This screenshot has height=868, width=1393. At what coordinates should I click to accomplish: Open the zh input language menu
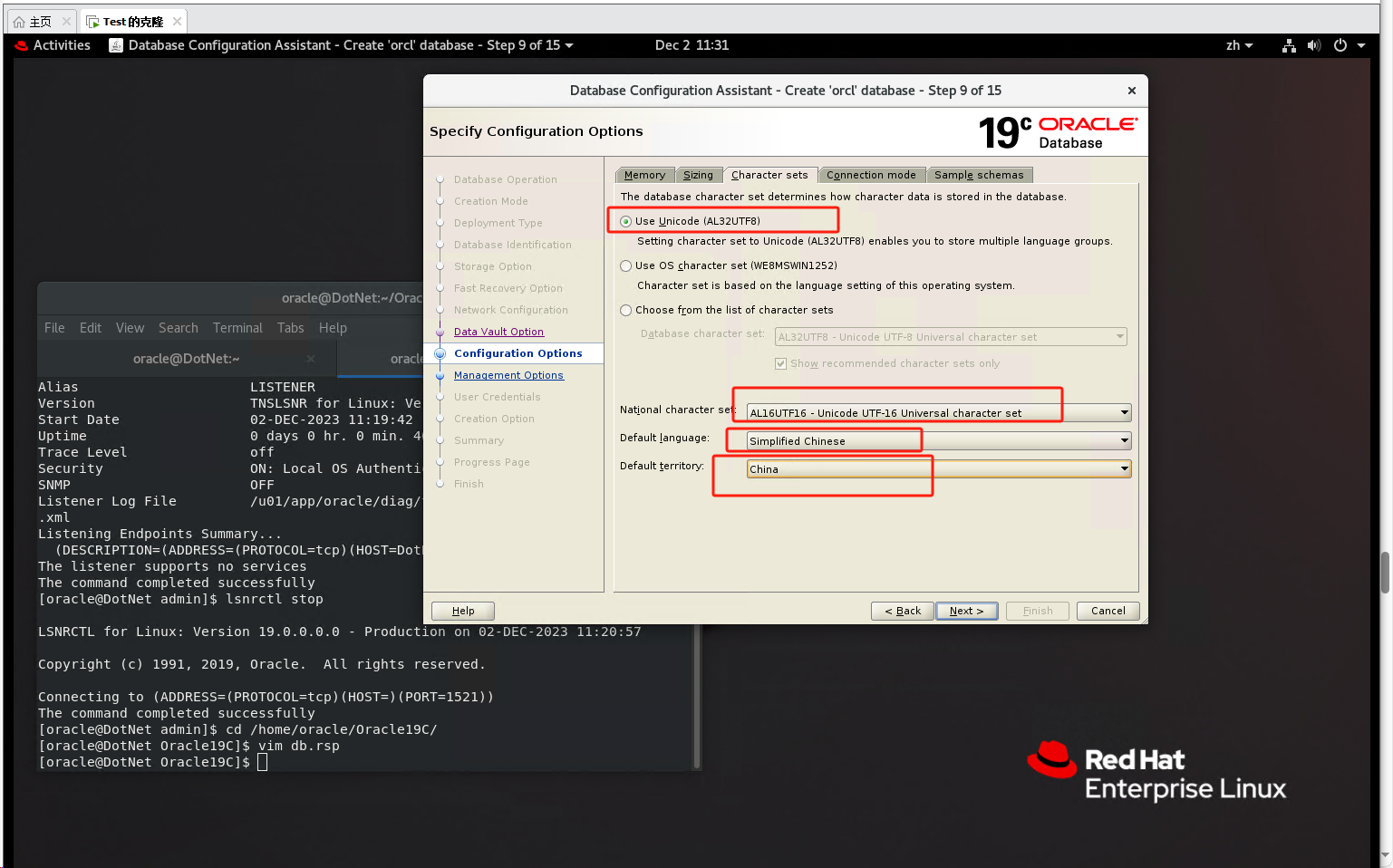pyautogui.click(x=1239, y=45)
